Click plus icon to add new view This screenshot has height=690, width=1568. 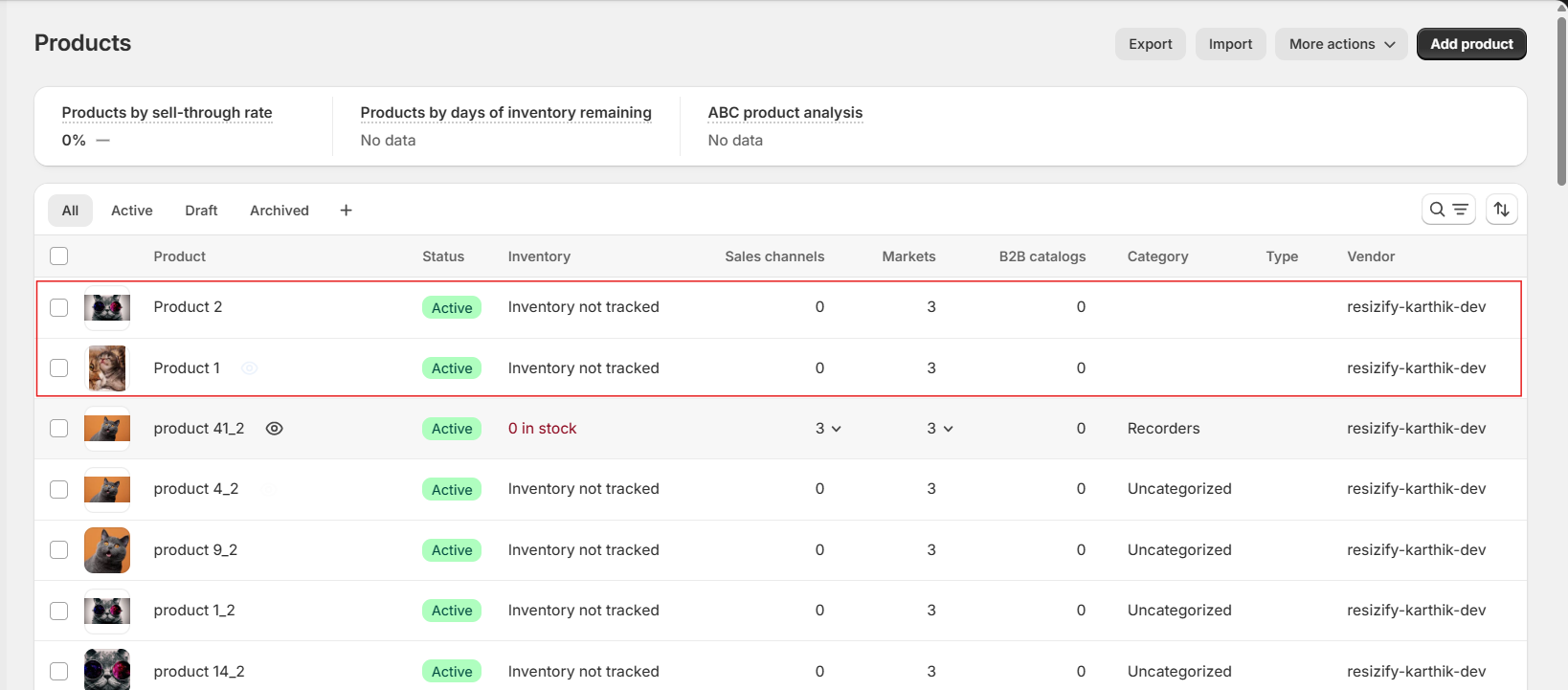point(346,211)
